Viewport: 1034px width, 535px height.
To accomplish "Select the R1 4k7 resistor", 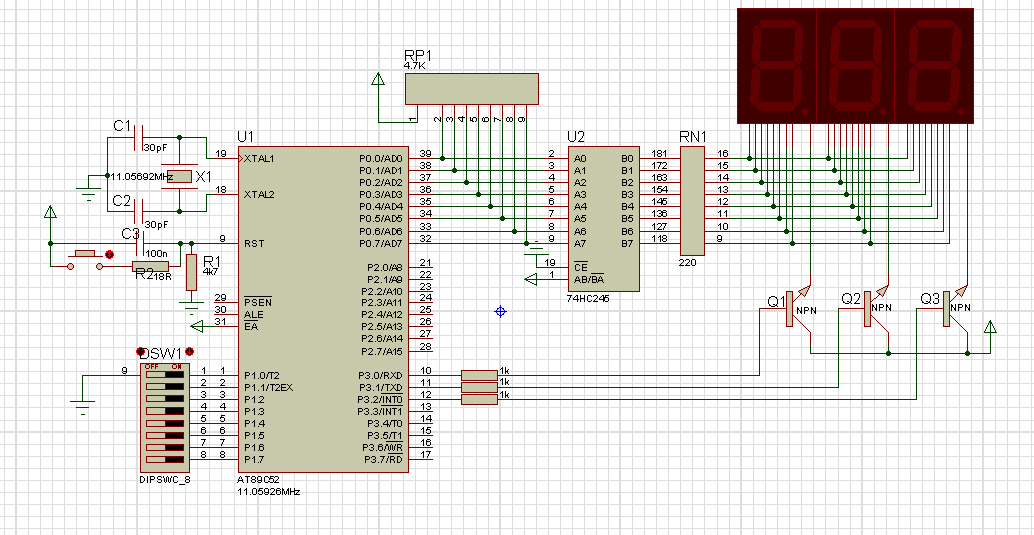I will [x=191, y=272].
